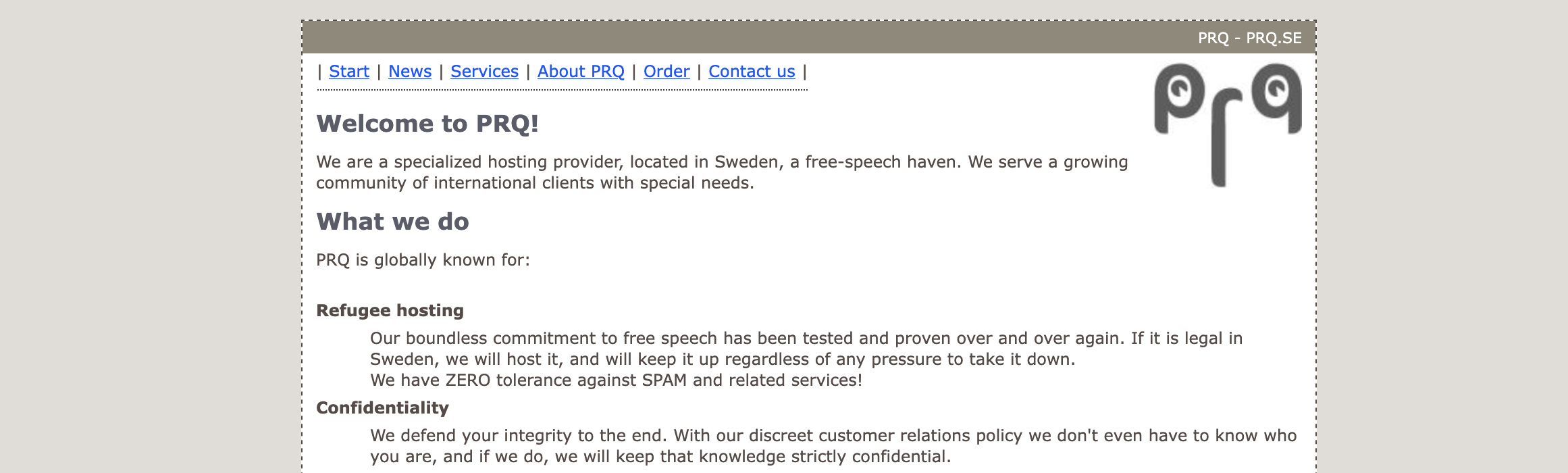Screen dimensions: 1568x473
Task: Select the Contact us link
Action: tap(752, 72)
